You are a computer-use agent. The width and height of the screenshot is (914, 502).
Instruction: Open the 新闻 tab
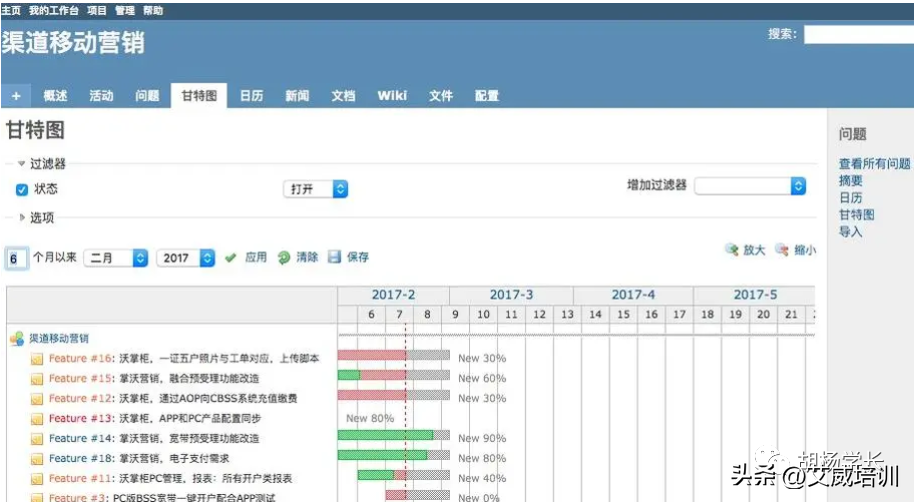coord(297,96)
